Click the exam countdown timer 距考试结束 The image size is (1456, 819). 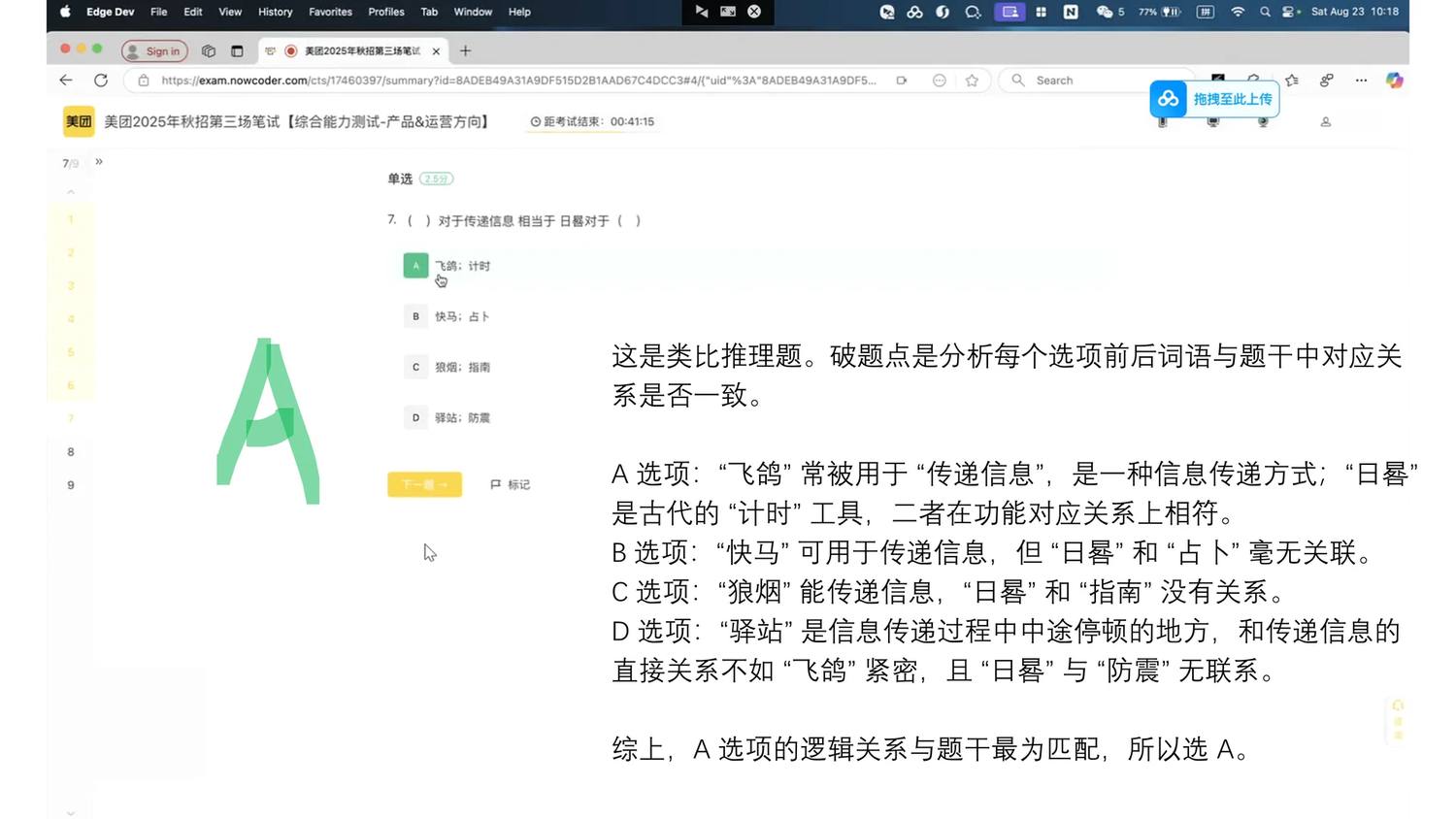coord(592,121)
